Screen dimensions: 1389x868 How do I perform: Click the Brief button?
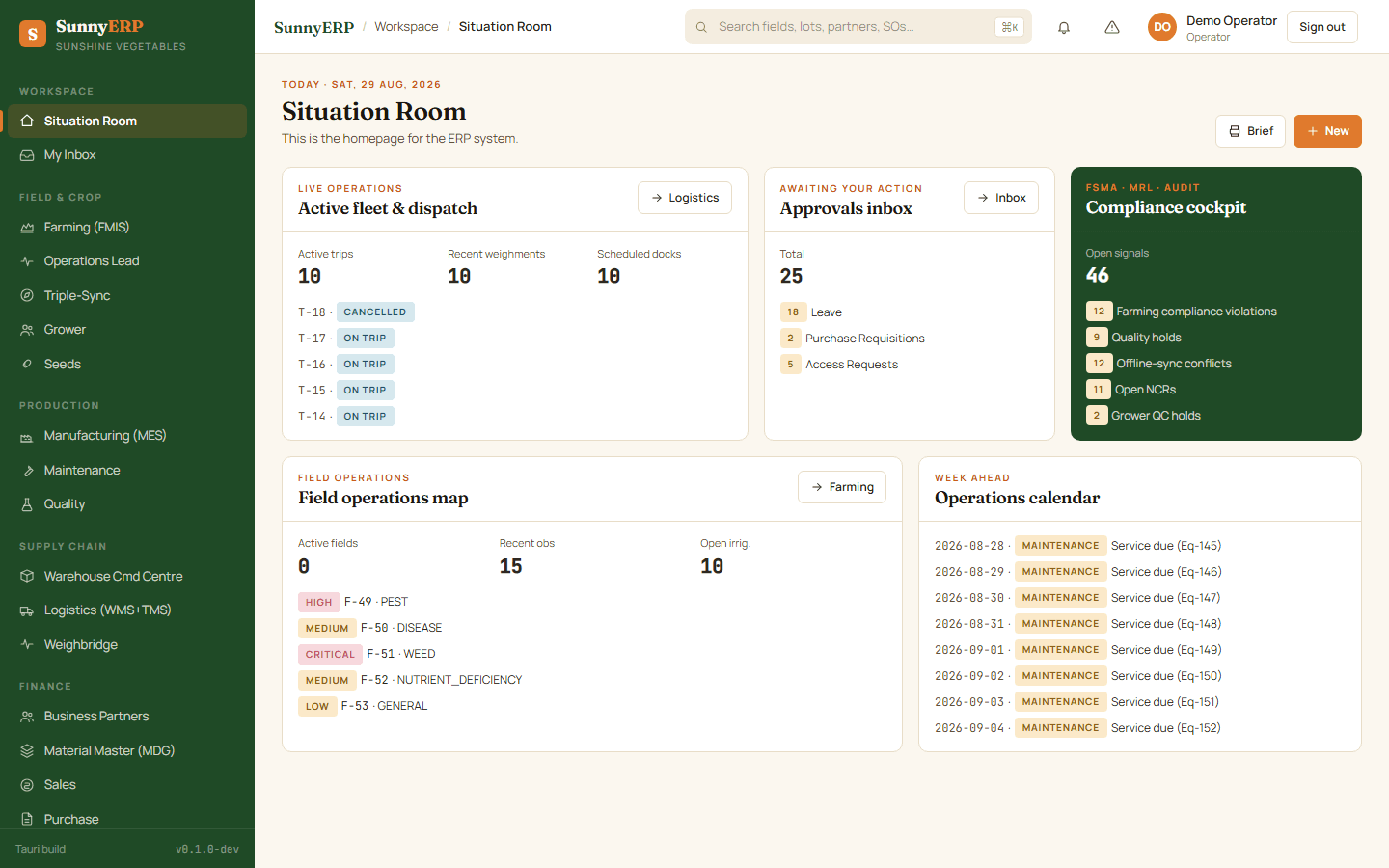tap(1250, 131)
